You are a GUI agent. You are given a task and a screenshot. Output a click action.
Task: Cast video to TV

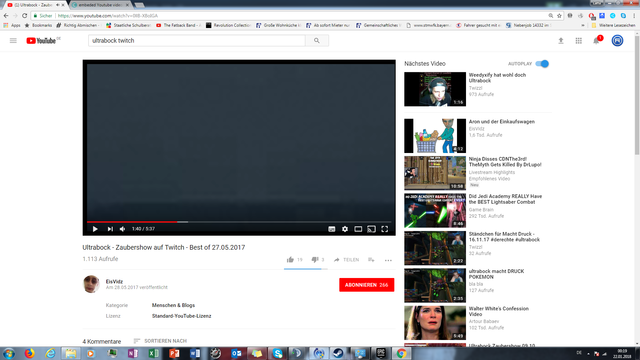371,229
